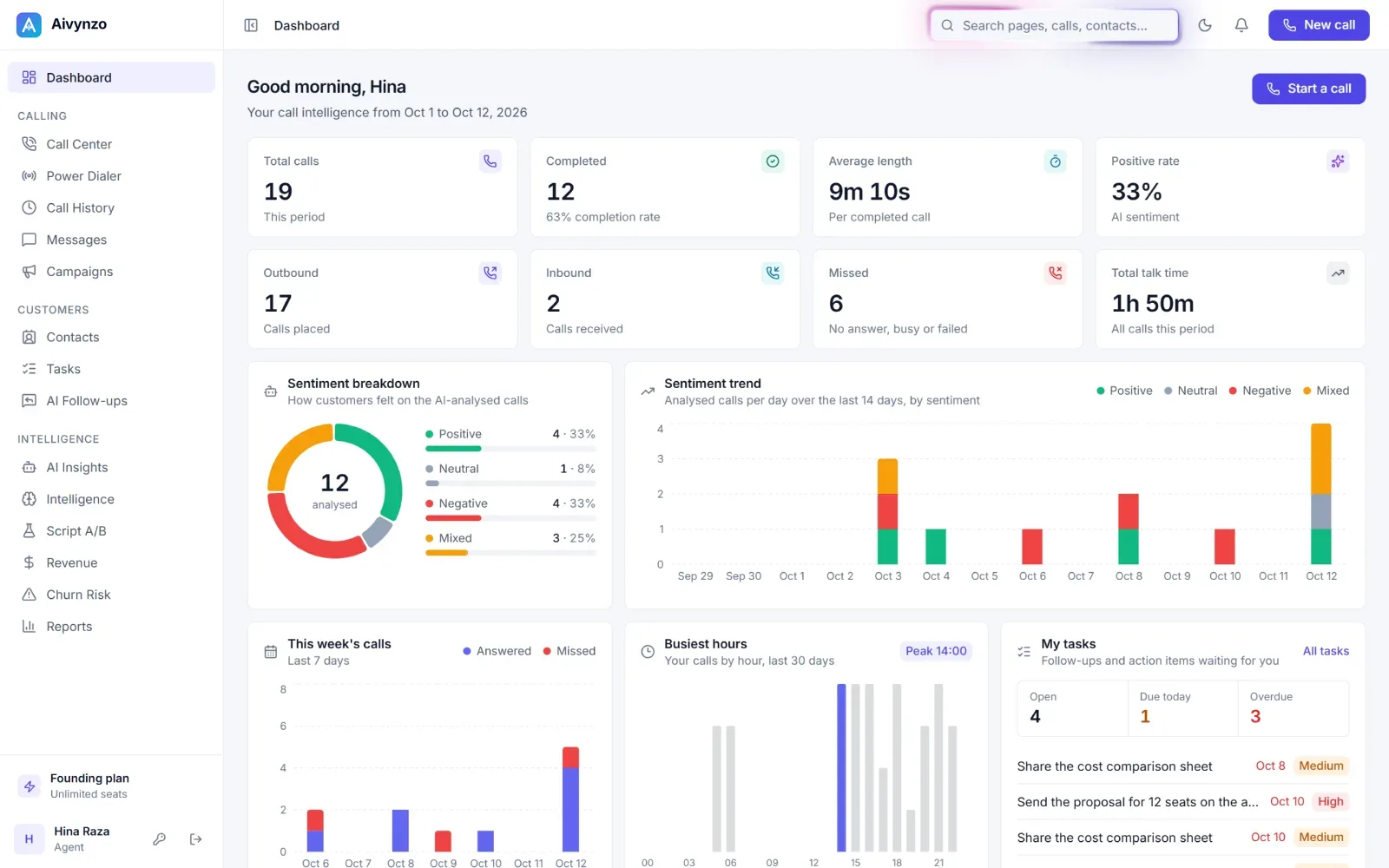This screenshot has height=868, width=1389.
Task: Click the Founding plan lightning icon
Action: [x=30, y=786]
